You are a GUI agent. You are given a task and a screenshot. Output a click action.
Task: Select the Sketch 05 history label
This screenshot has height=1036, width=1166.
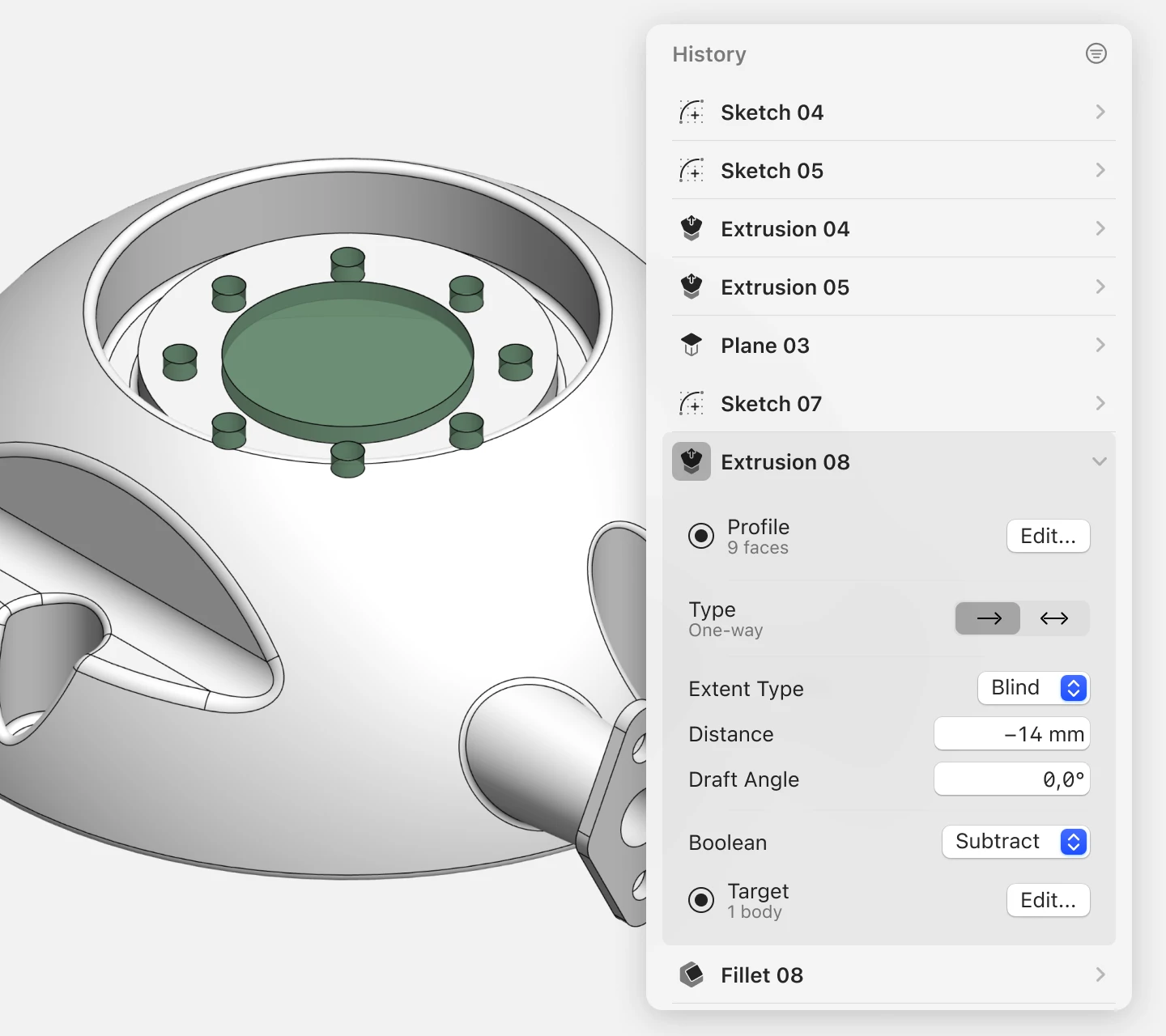772,171
